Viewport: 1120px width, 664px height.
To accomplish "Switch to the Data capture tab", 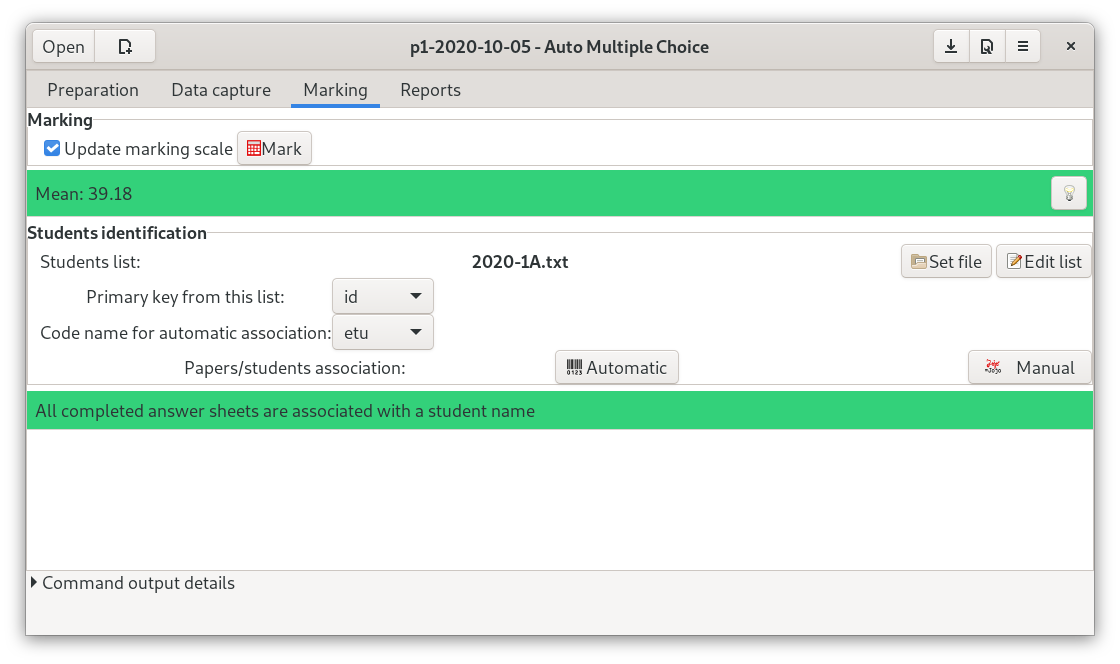I will click(221, 90).
